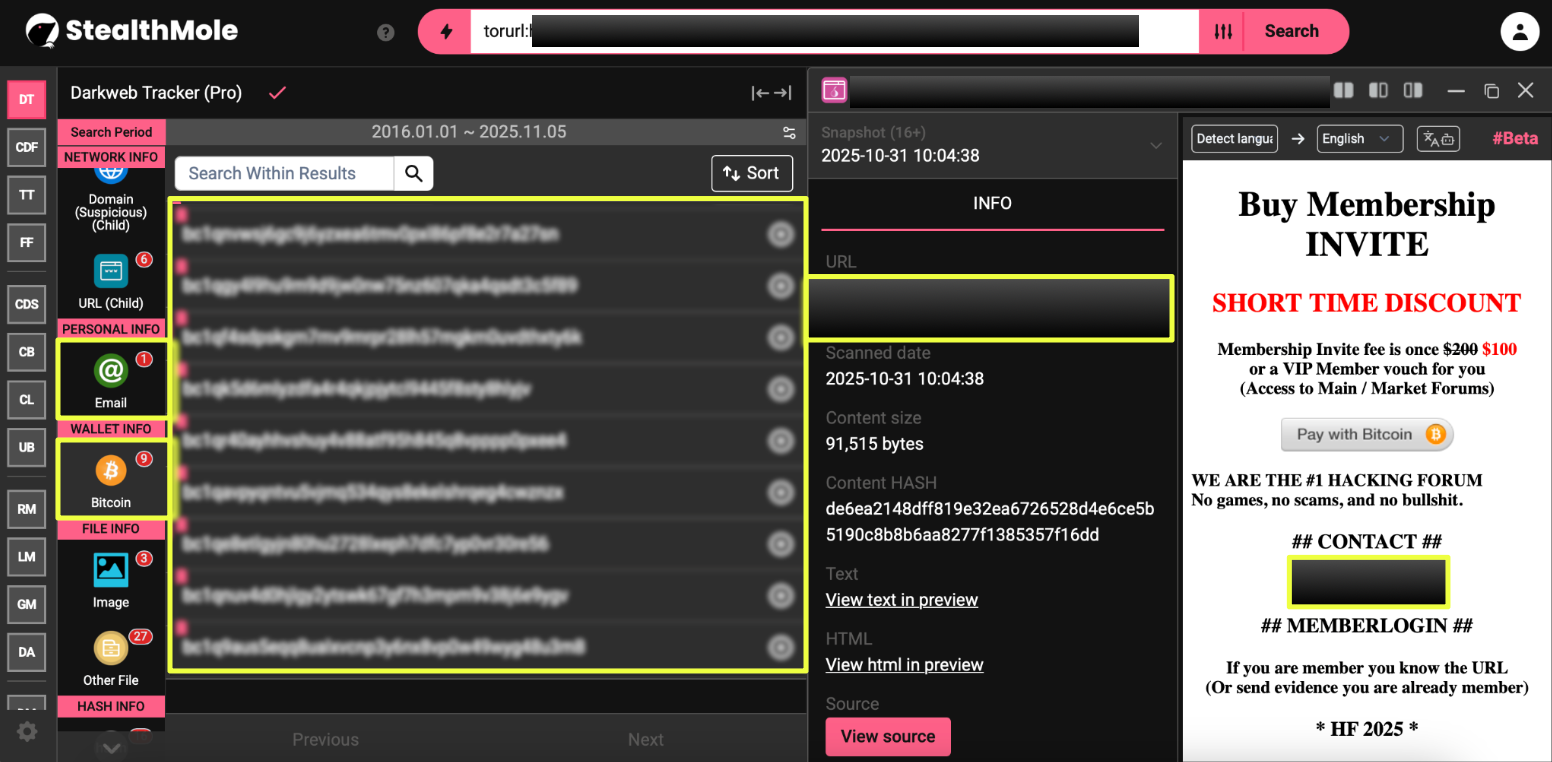Viewport: 1552px width, 762px height.
Task: Toggle the panel width collapse arrows
Action: (771, 93)
